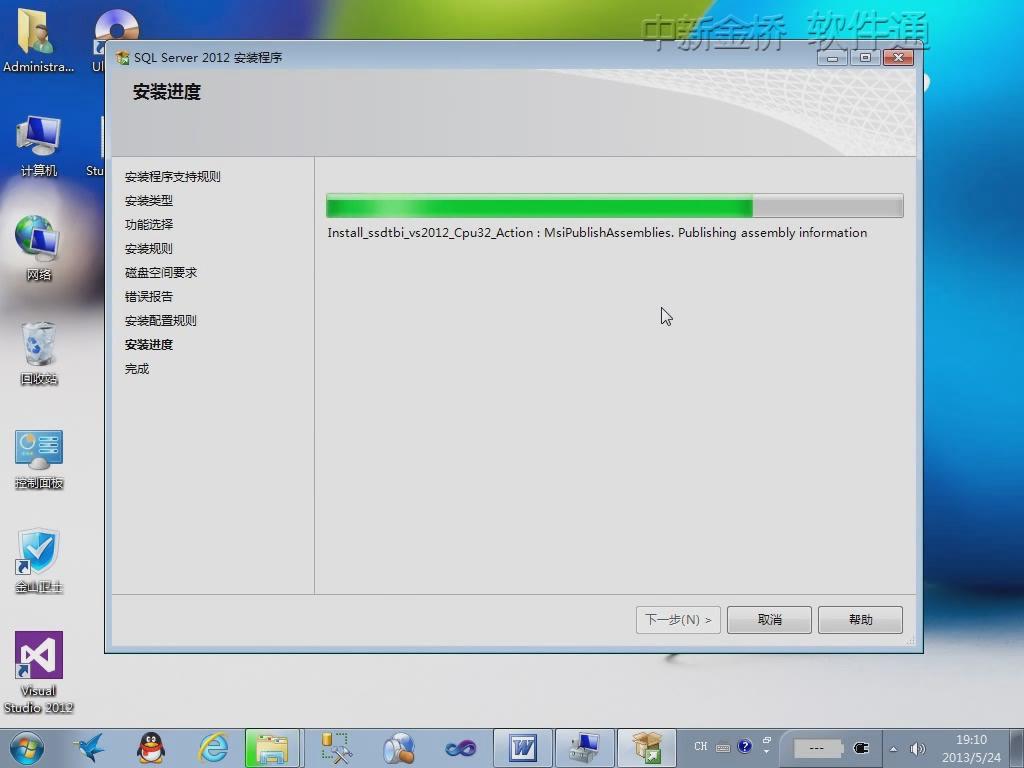Open the Windows Explorer folder taskbar button
The width and height of the screenshot is (1024, 768).
pyautogui.click(x=272, y=748)
